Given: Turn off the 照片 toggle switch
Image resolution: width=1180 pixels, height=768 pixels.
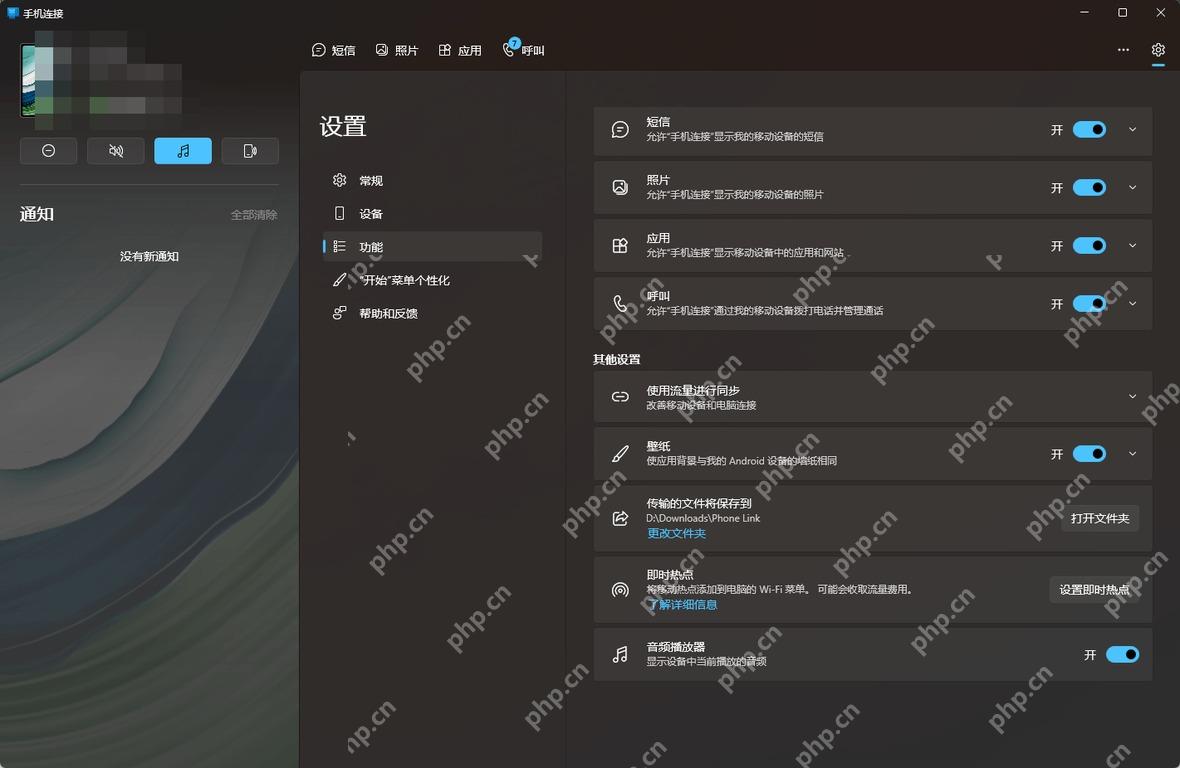Looking at the screenshot, I should pyautogui.click(x=1089, y=187).
